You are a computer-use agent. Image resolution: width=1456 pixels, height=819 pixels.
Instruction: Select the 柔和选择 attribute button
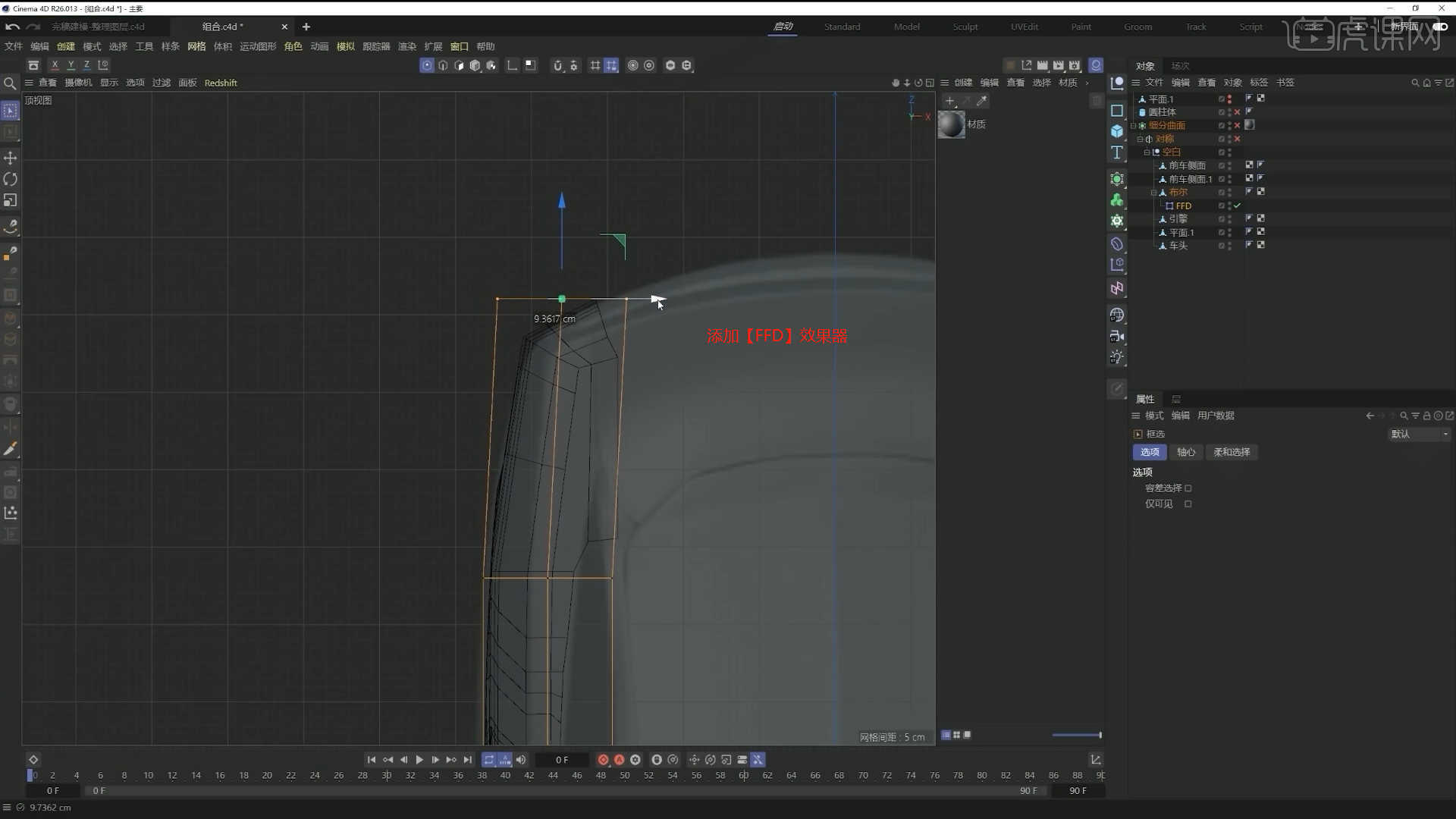click(1232, 452)
